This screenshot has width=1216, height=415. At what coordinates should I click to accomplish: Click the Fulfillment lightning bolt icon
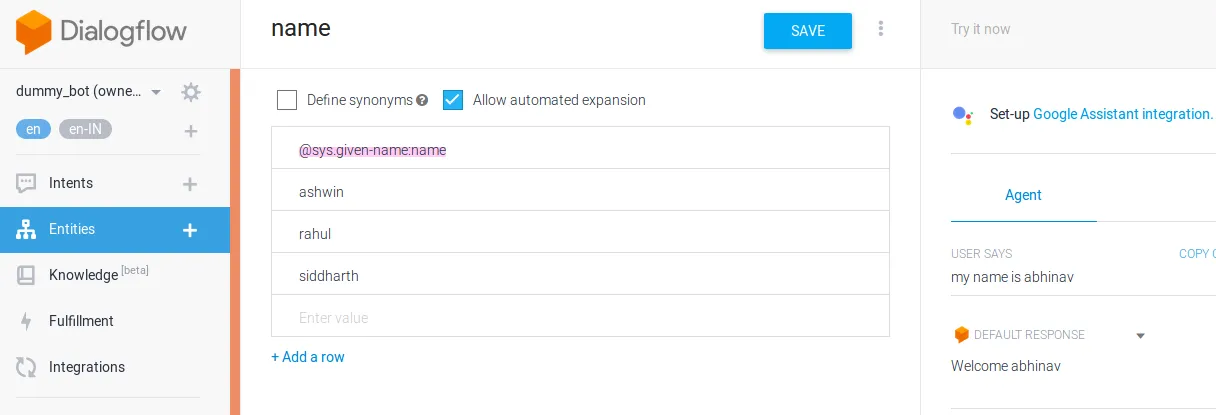27,321
